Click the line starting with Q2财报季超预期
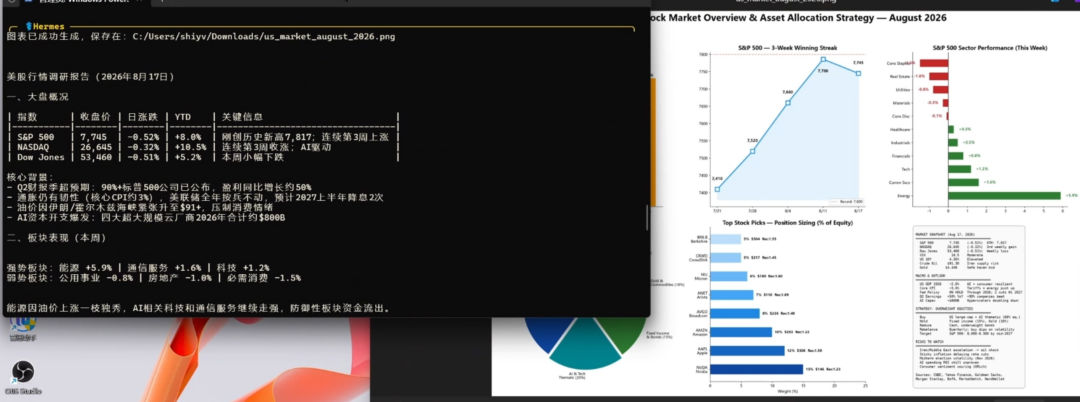The width and height of the screenshot is (1080, 402). (158, 187)
